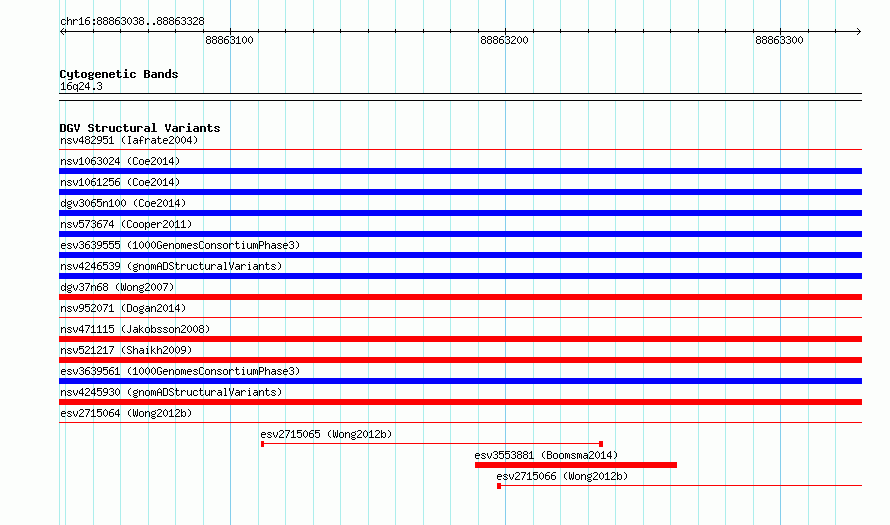
Task: Open nsv4246539 (gnomADStructuralVariants) label
Action: [x=171, y=266]
